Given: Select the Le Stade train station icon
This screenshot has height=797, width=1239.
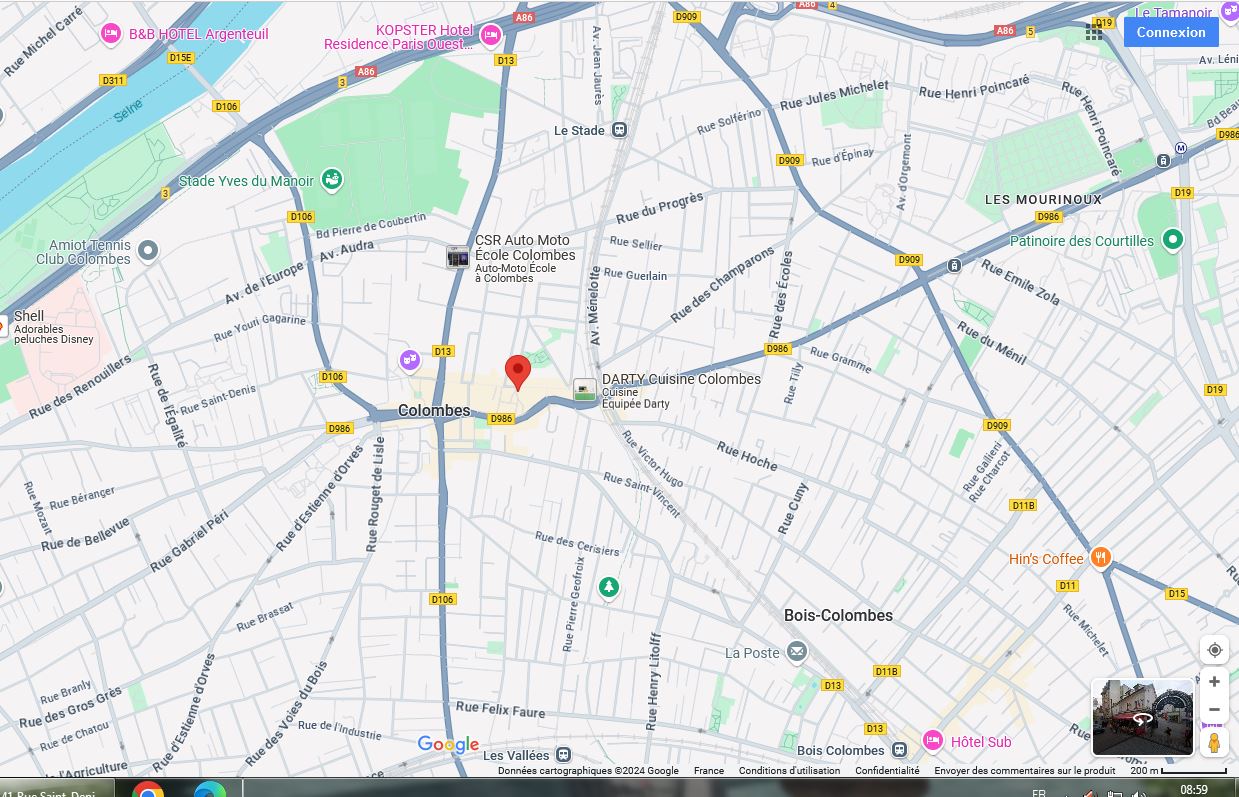Looking at the screenshot, I should point(620,130).
